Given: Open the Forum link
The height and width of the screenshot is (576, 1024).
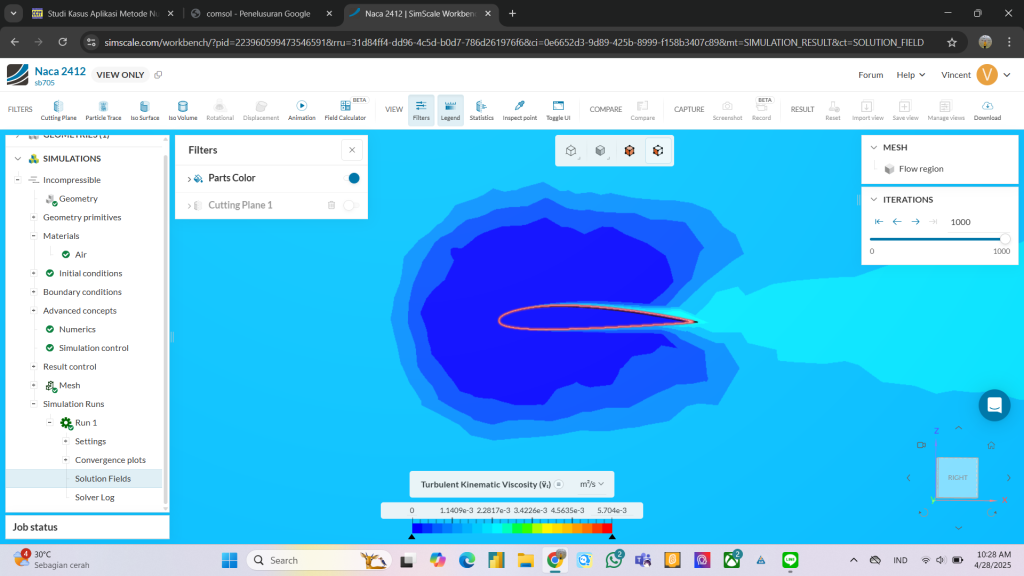Looking at the screenshot, I should coord(870,75).
